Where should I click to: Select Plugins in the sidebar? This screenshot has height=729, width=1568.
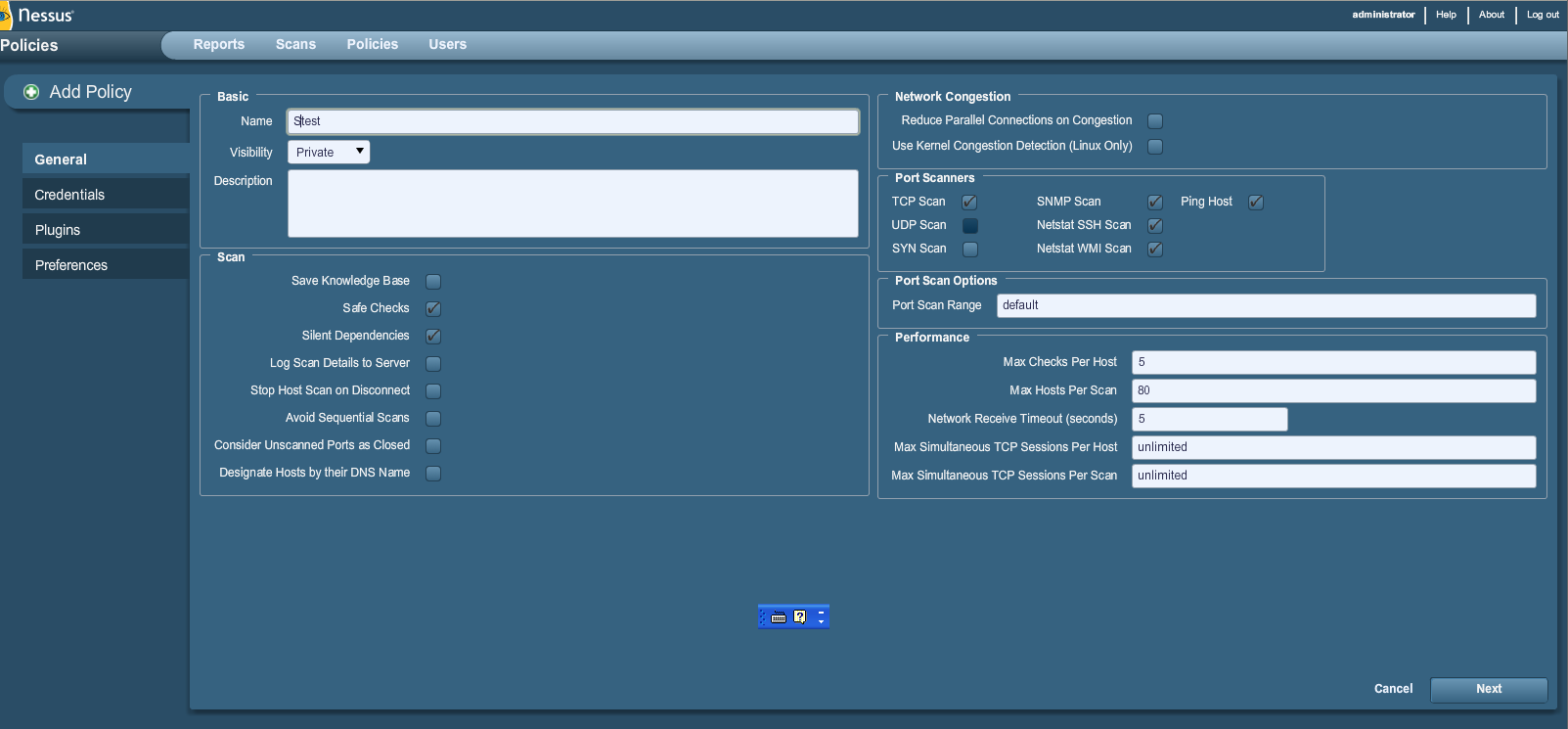(x=58, y=230)
